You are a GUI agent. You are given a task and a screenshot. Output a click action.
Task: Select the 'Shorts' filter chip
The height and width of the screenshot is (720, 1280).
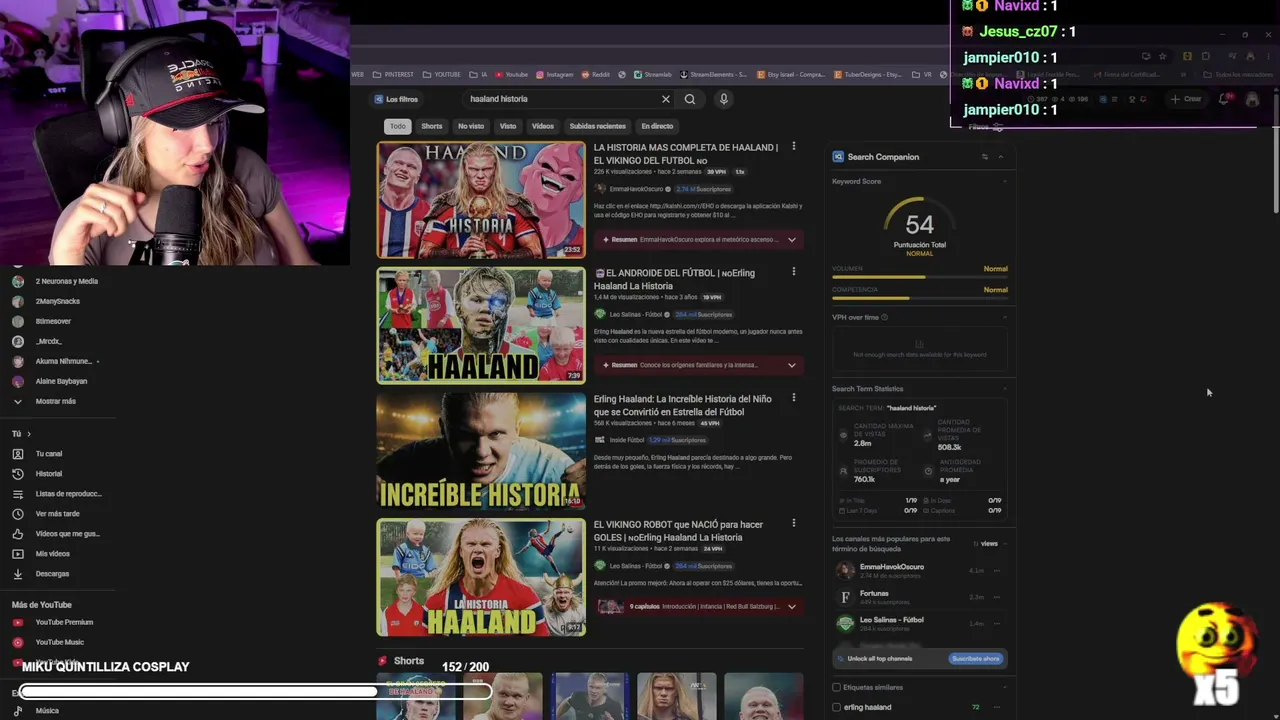(432, 126)
